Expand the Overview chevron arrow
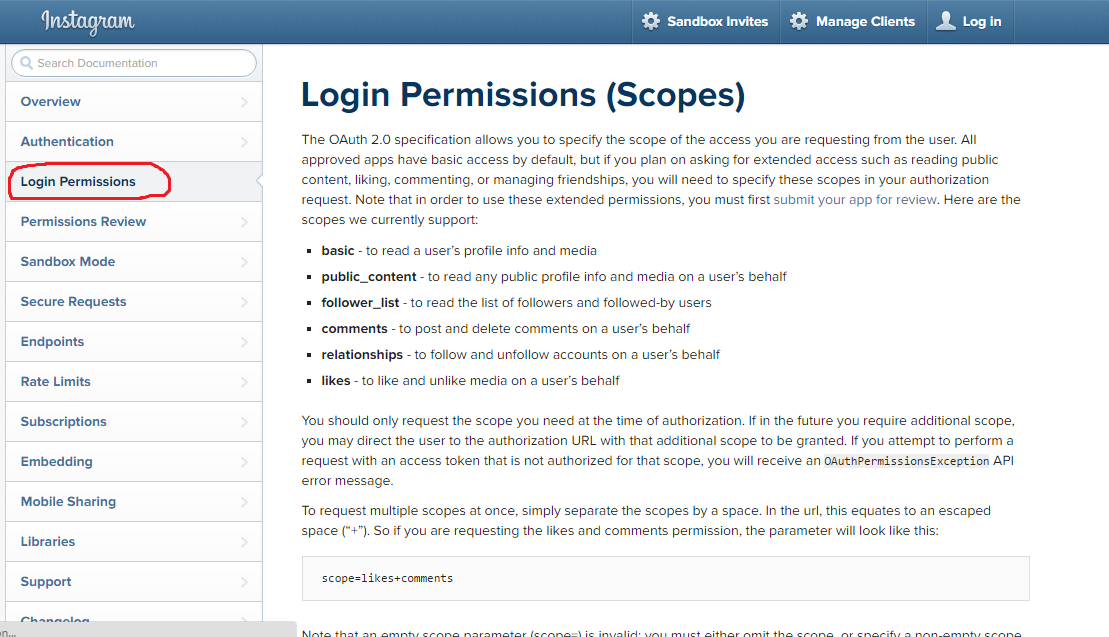 (x=244, y=102)
